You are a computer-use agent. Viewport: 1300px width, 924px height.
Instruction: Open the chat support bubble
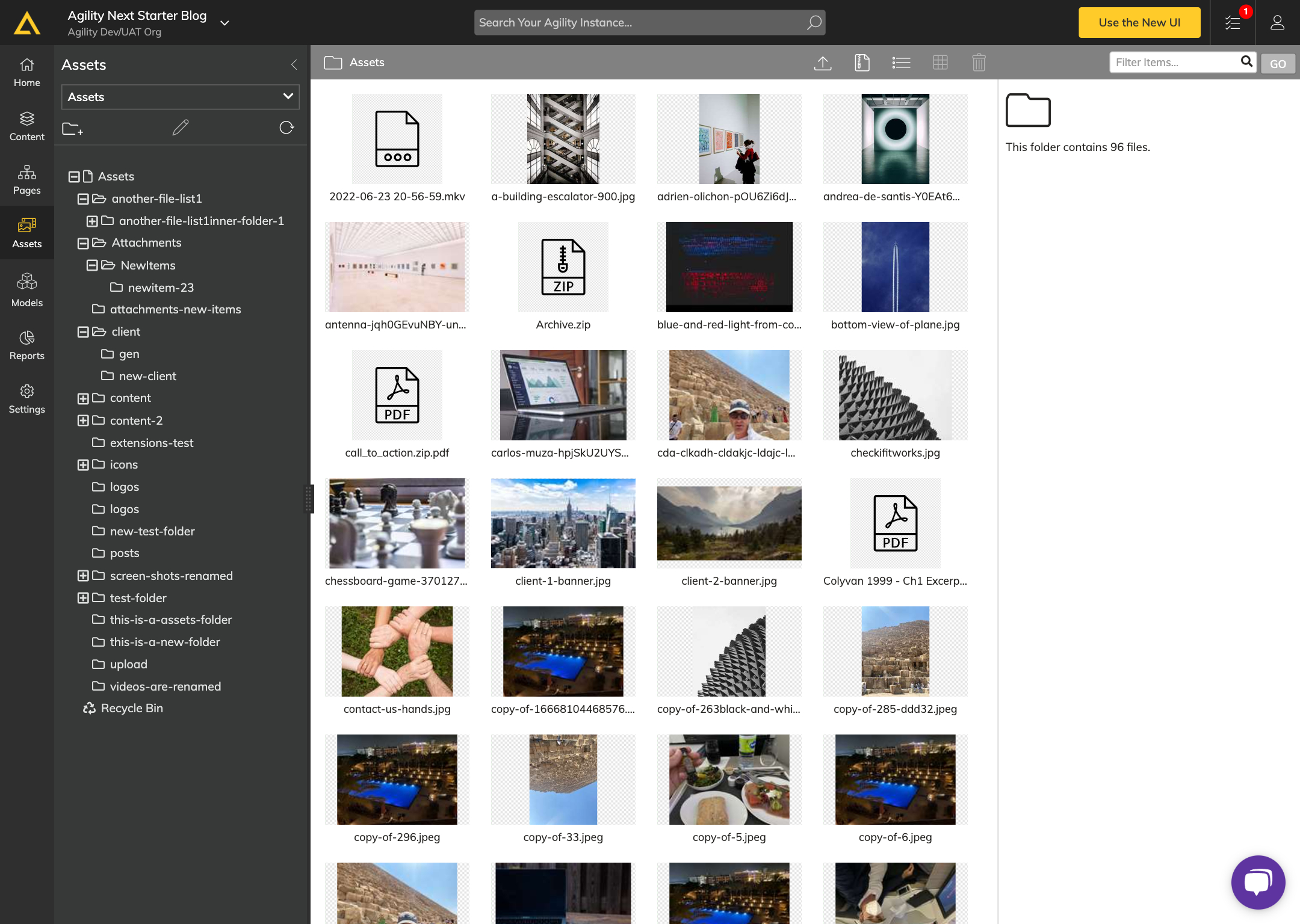pos(1258,882)
